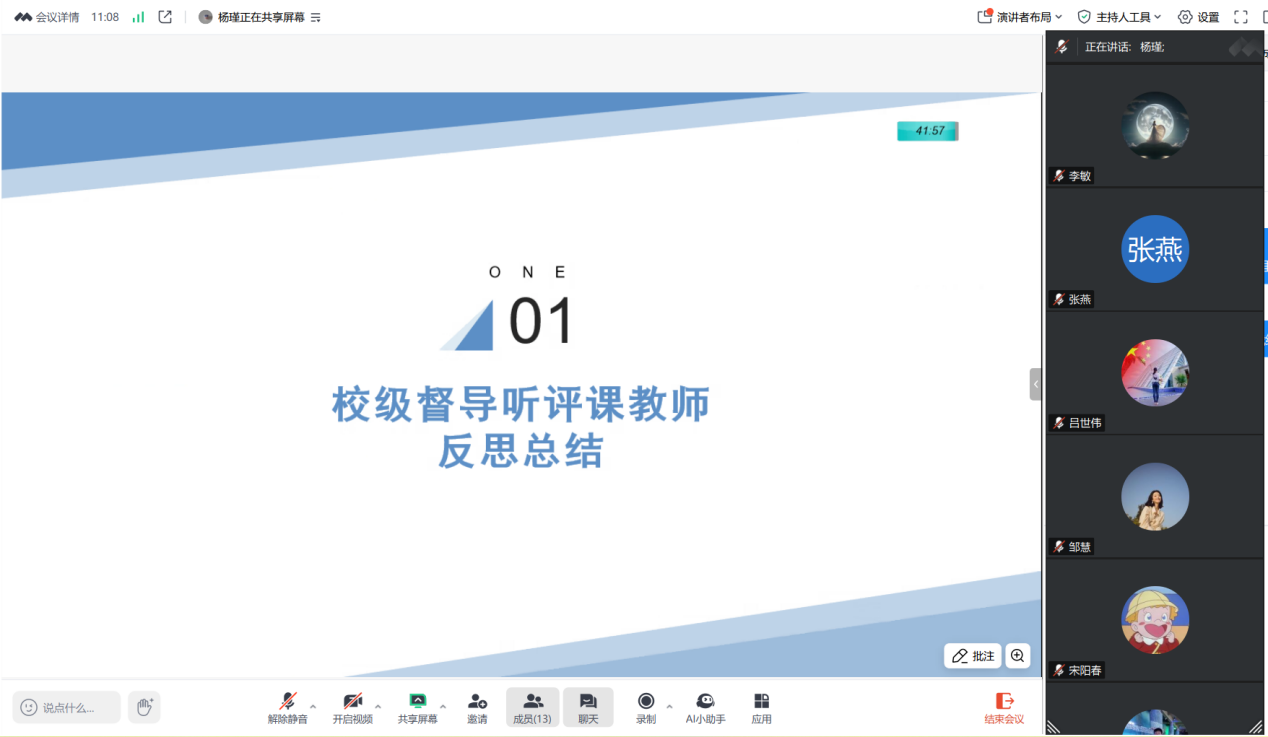
Task: Click the muted mic icon beside 李敏
Action: [1059, 176]
